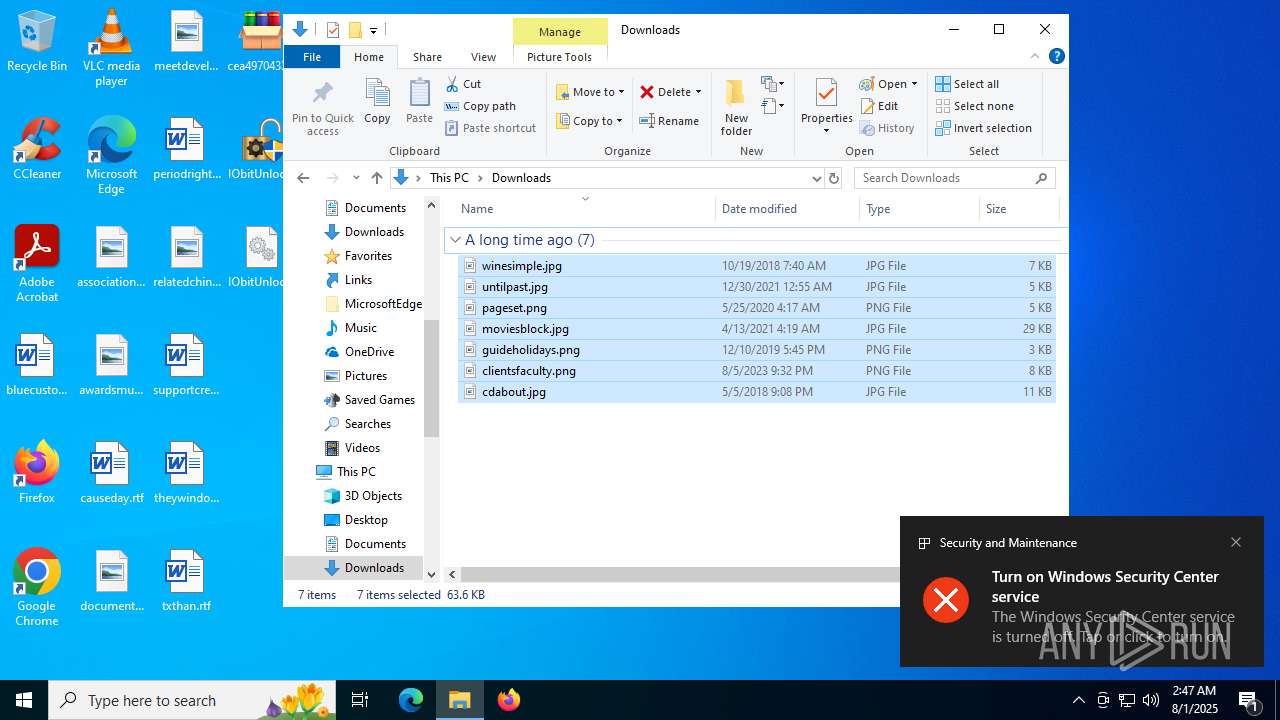Collapse the 'A long time ago' group
Viewport: 1280px width, 720px height.
point(455,240)
